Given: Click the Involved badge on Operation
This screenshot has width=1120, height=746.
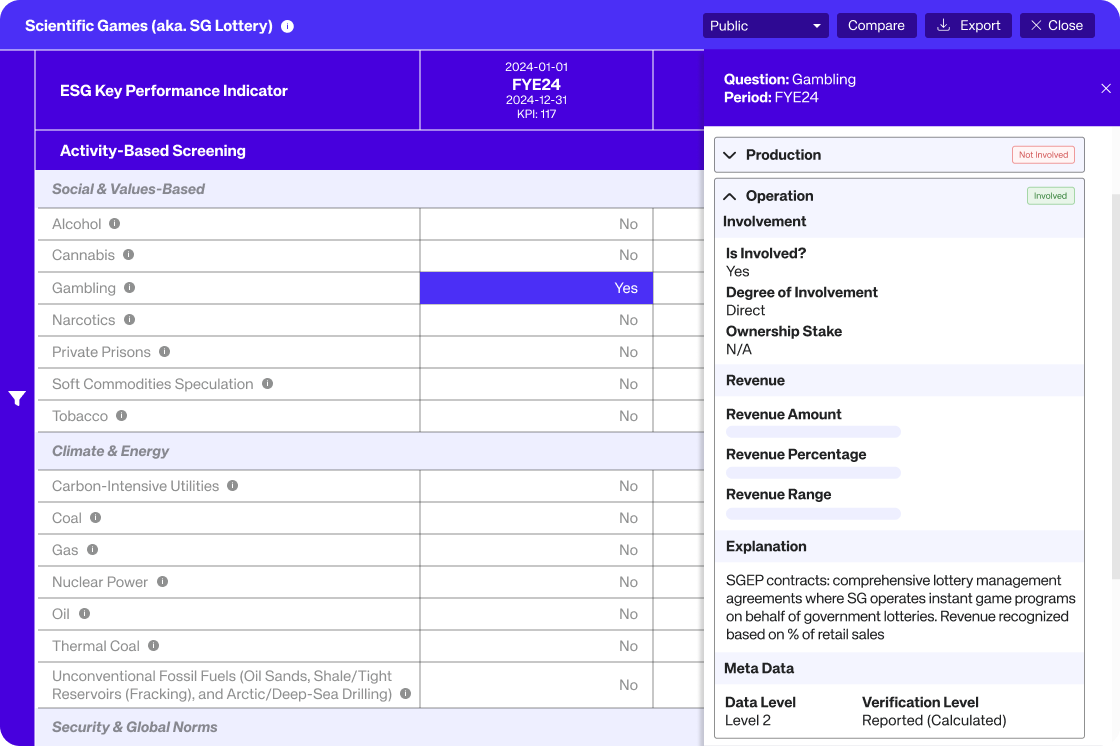Looking at the screenshot, I should tap(1050, 196).
